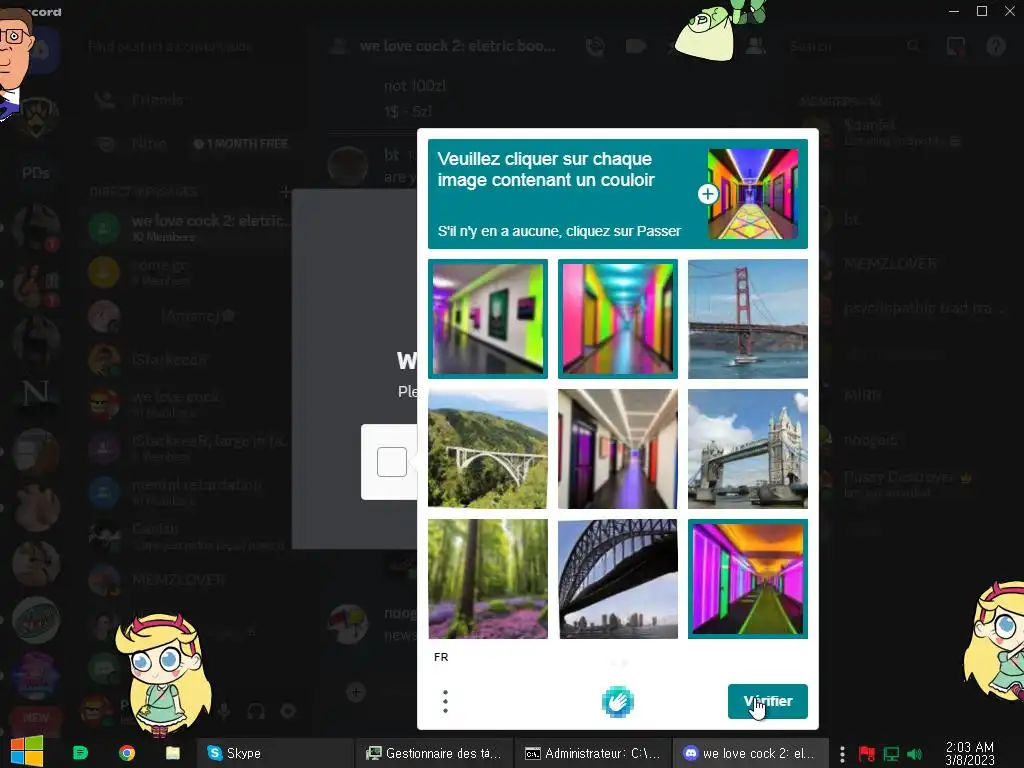Create a new DM with plus icon
The width and height of the screenshot is (1024, 768).
pyautogui.click(x=285, y=191)
